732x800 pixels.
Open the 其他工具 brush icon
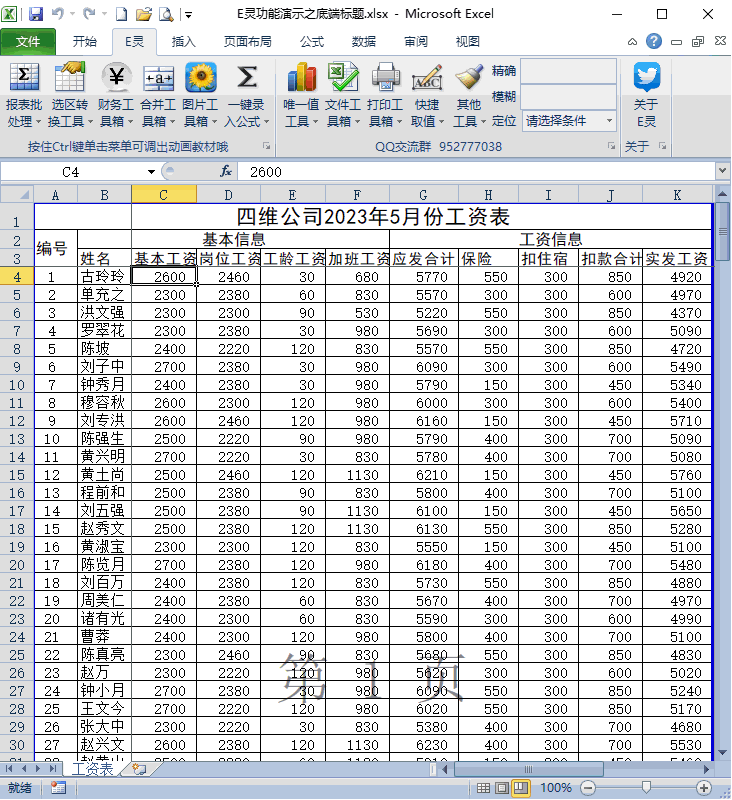[x=469, y=78]
